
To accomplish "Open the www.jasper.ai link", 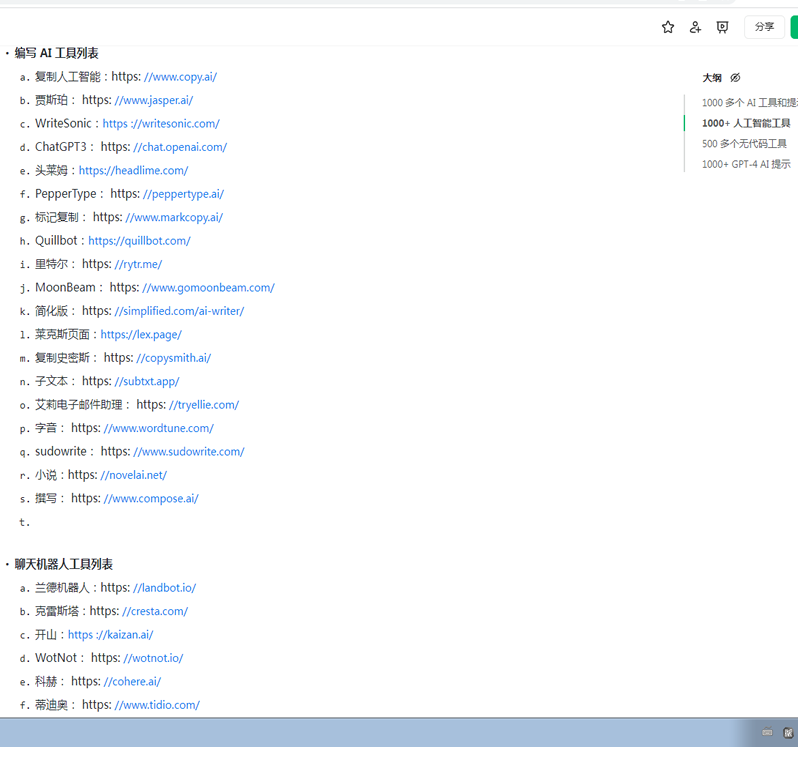I will coord(154,100).
